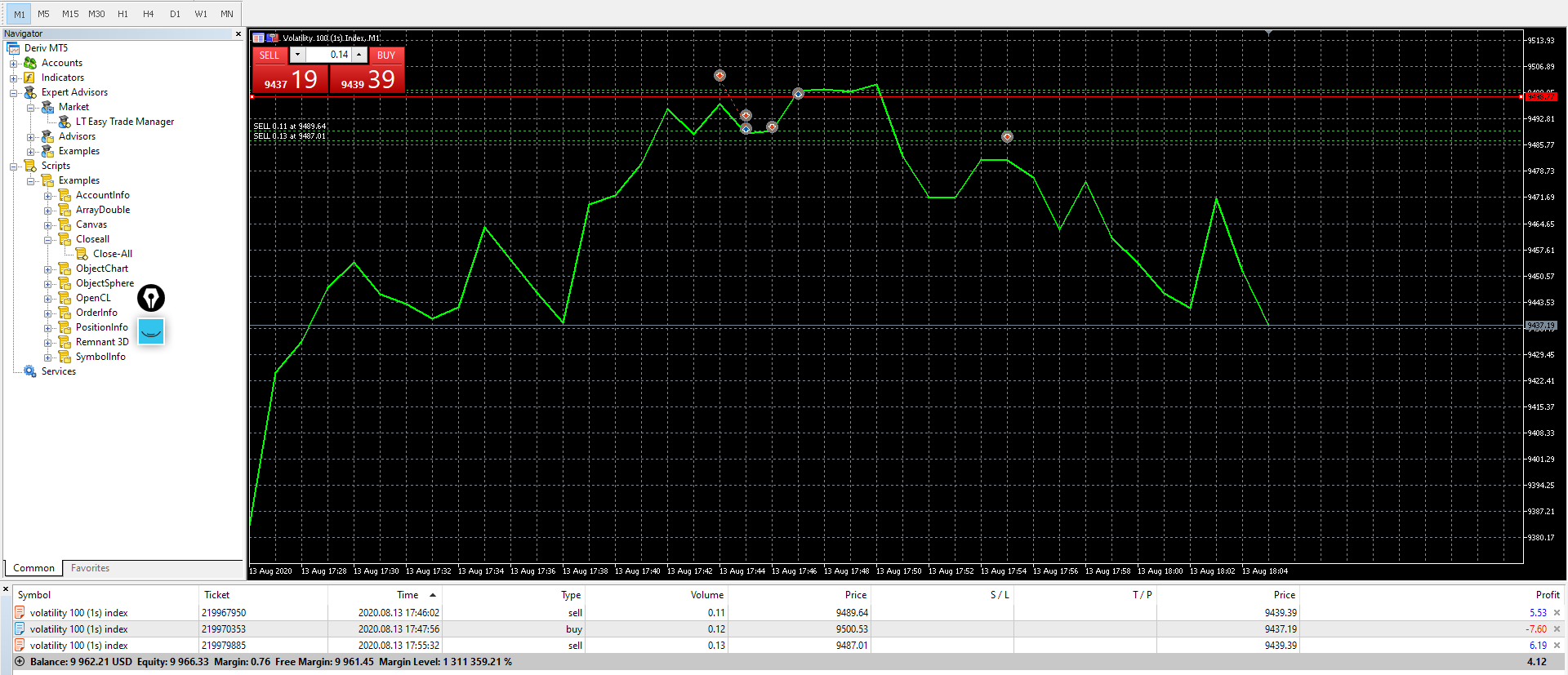Switch chart to H1 timeframe

[122, 14]
